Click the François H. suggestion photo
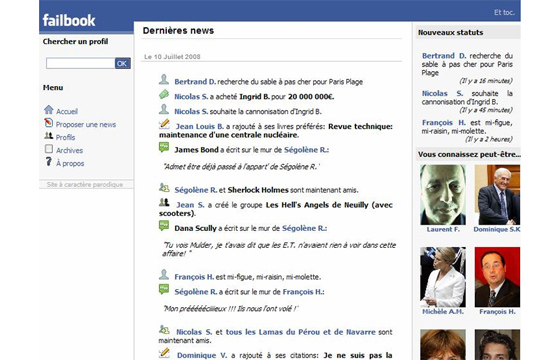This screenshot has width=560, height=360. [x=497, y=277]
